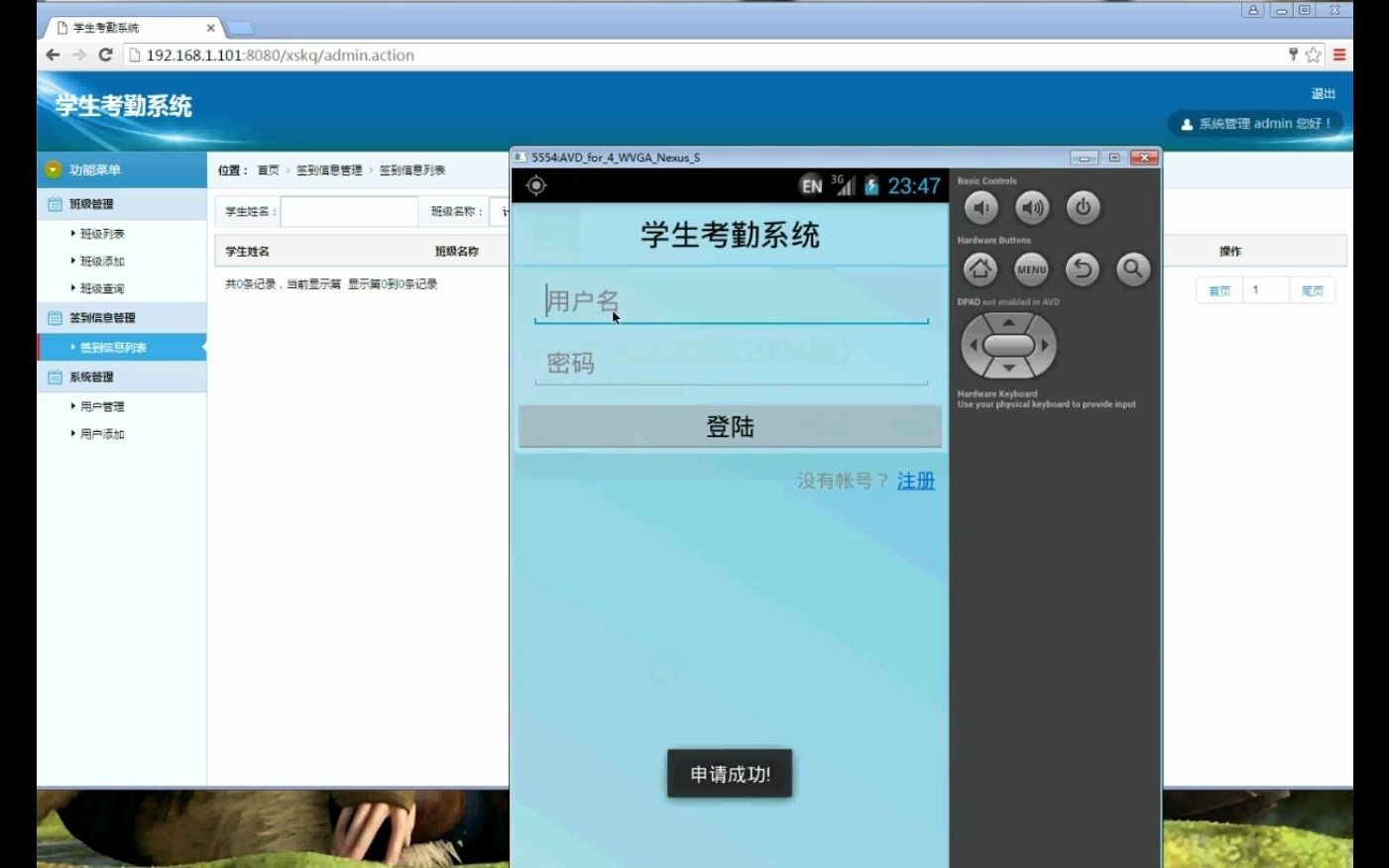Viewport: 1389px width, 868px height.
Task: Select 用户管理 in the sidebar menu
Action: point(103,405)
